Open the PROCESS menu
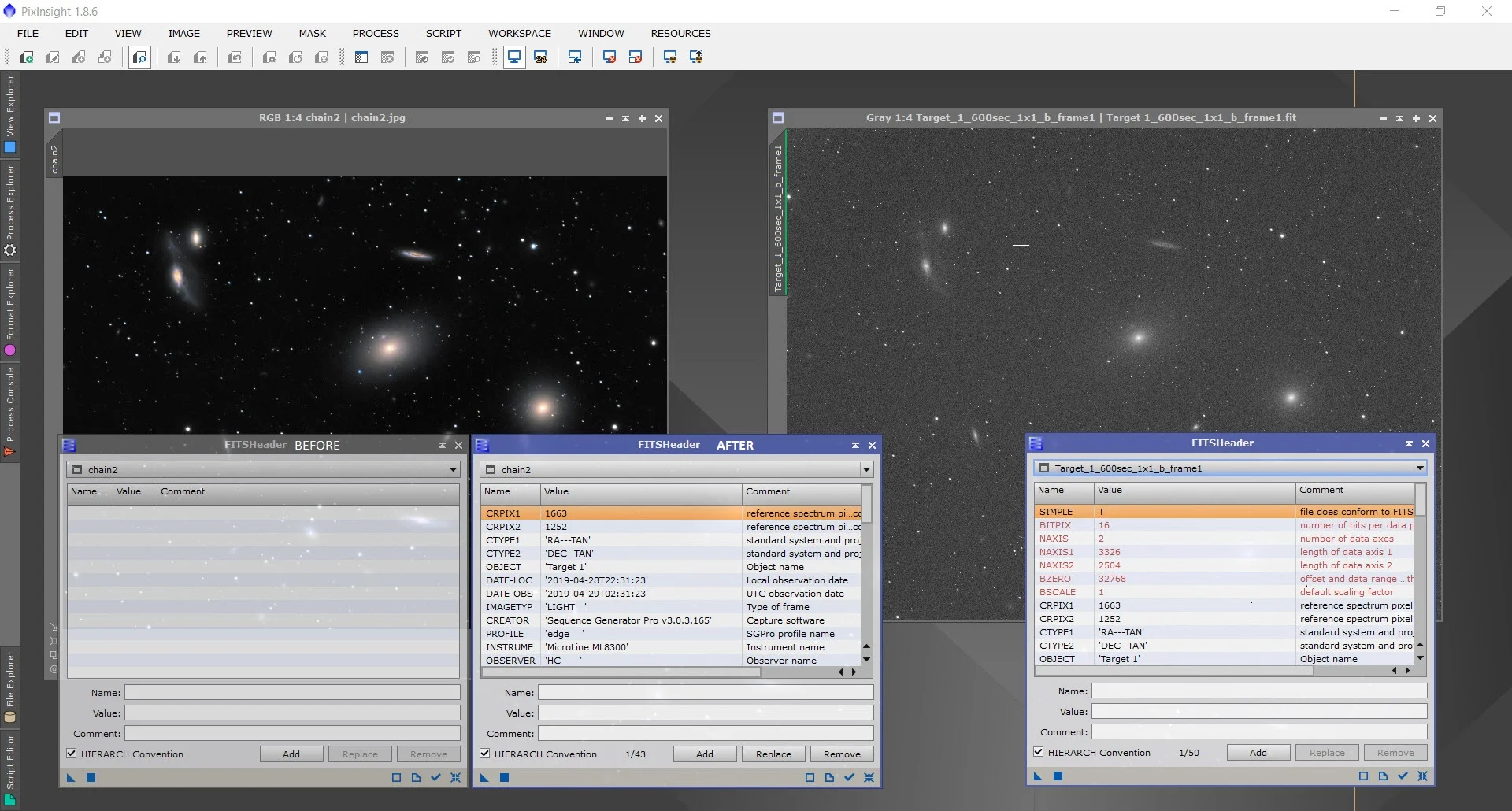The width and height of the screenshot is (1512, 811). [x=376, y=33]
